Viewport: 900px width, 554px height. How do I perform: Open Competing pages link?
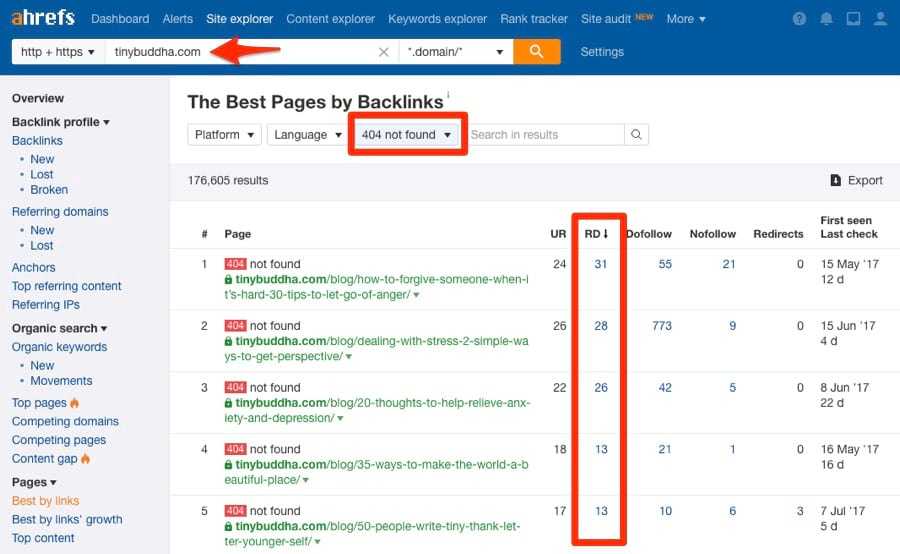[x=59, y=440]
